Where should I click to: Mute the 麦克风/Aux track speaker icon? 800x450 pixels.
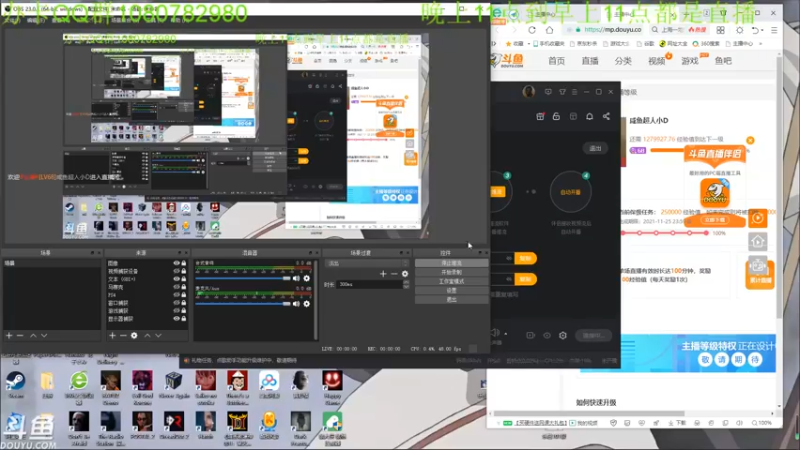296,304
